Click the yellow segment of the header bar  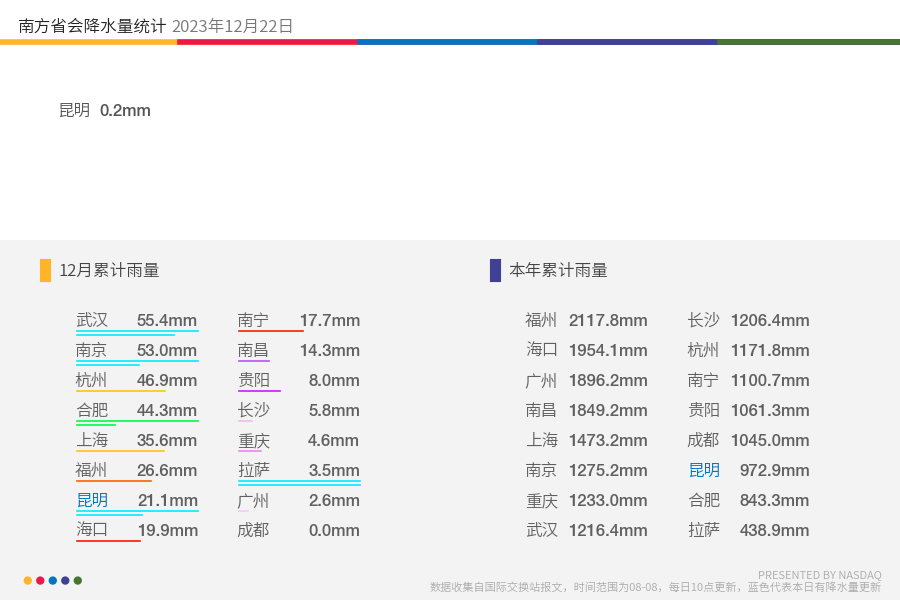click(x=88, y=42)
